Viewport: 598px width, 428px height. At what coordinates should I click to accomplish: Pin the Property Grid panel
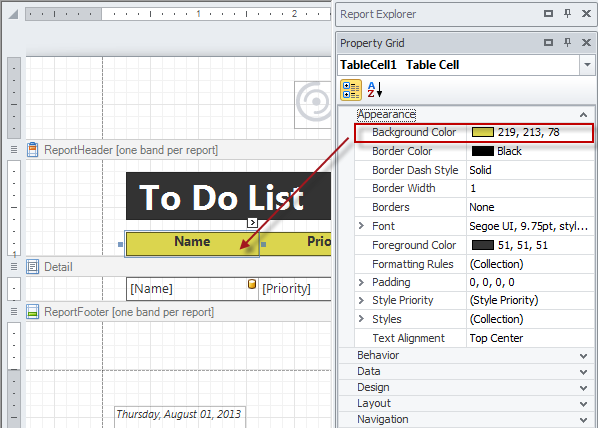[567, 42]
